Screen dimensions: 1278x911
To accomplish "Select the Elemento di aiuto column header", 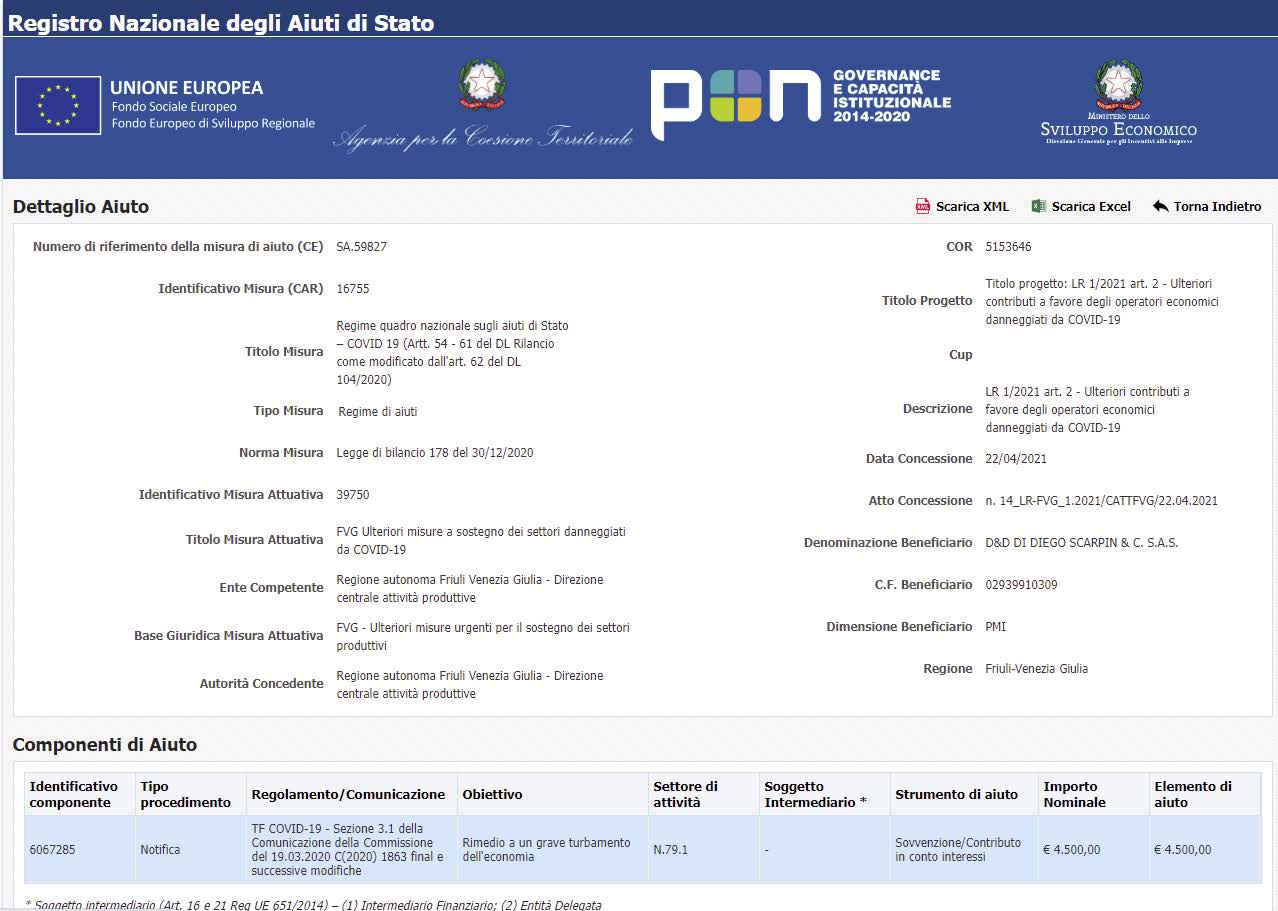I will pyautogui.click(x=1205, y=794).
